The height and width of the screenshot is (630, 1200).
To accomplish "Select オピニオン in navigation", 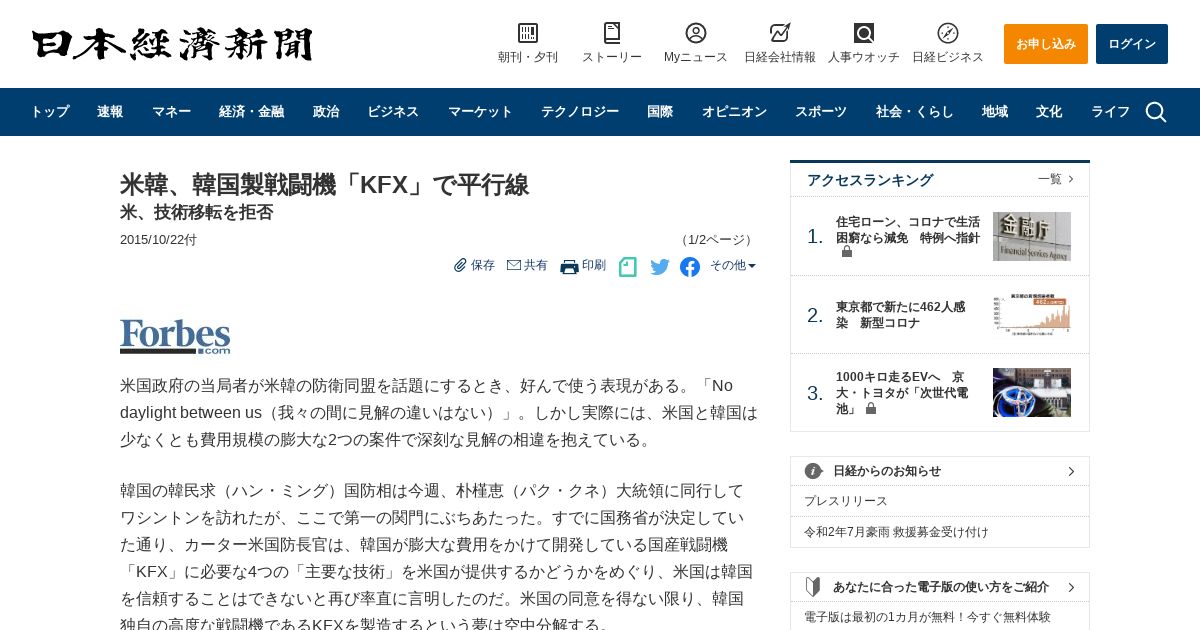I will [x=734, y=112].
